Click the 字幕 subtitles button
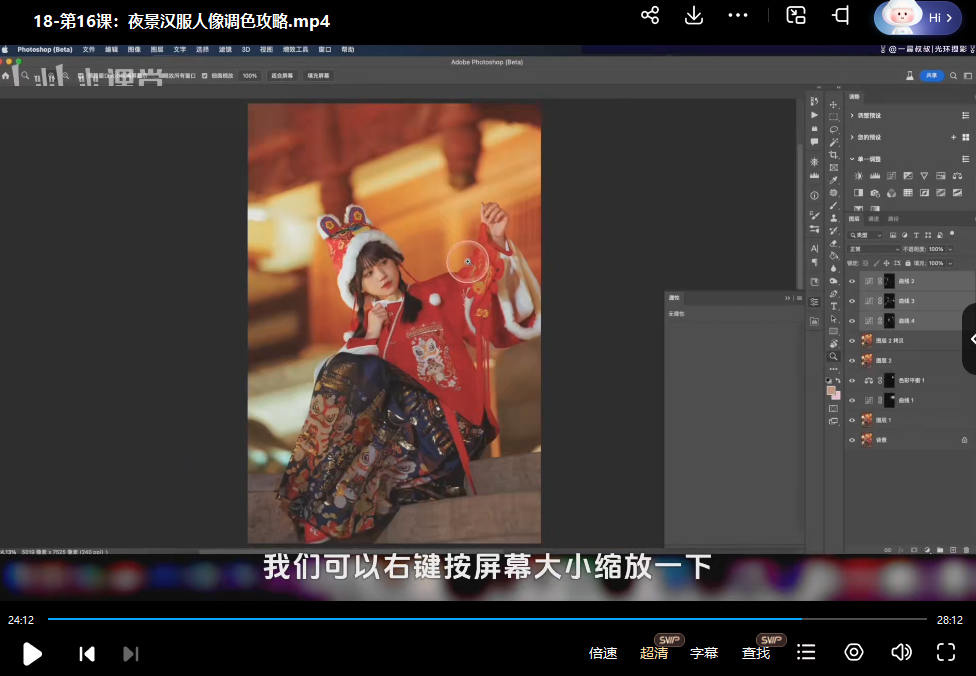Viewport: 976px width, 676px height. click(704, 653)
